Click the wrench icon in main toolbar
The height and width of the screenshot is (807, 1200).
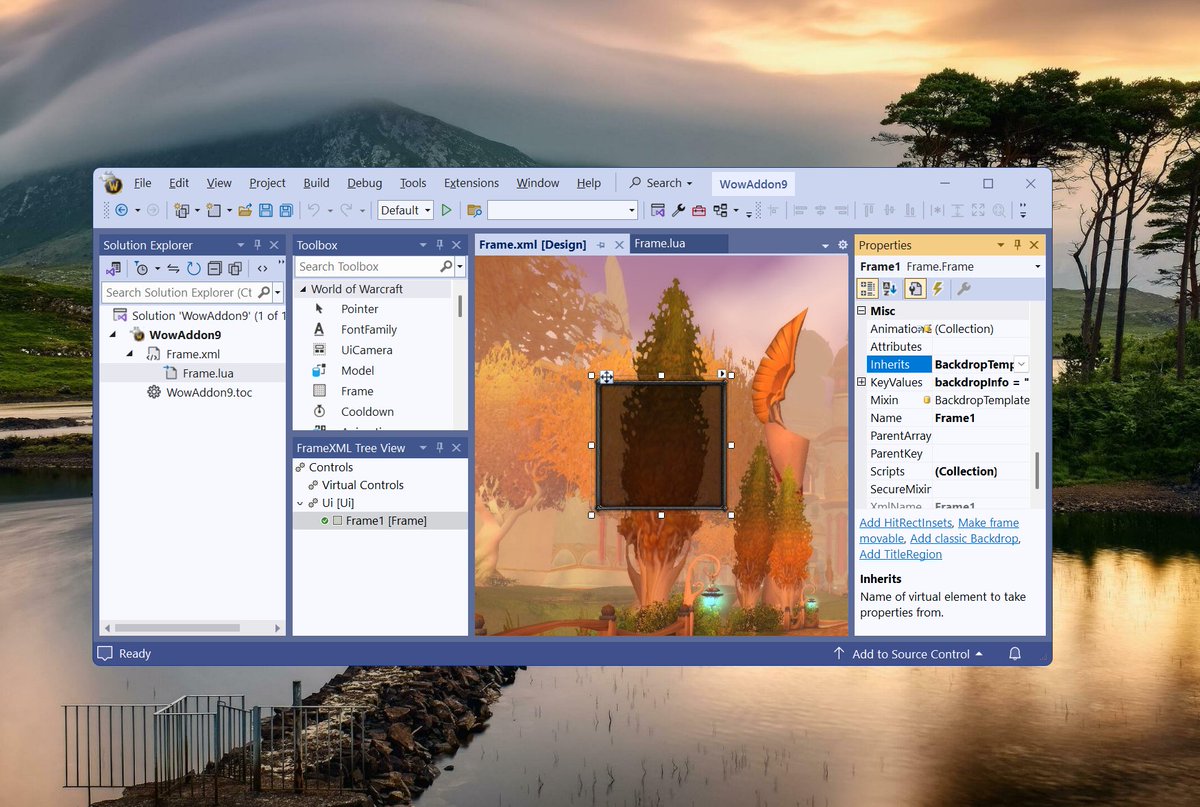tap(678, 210)
